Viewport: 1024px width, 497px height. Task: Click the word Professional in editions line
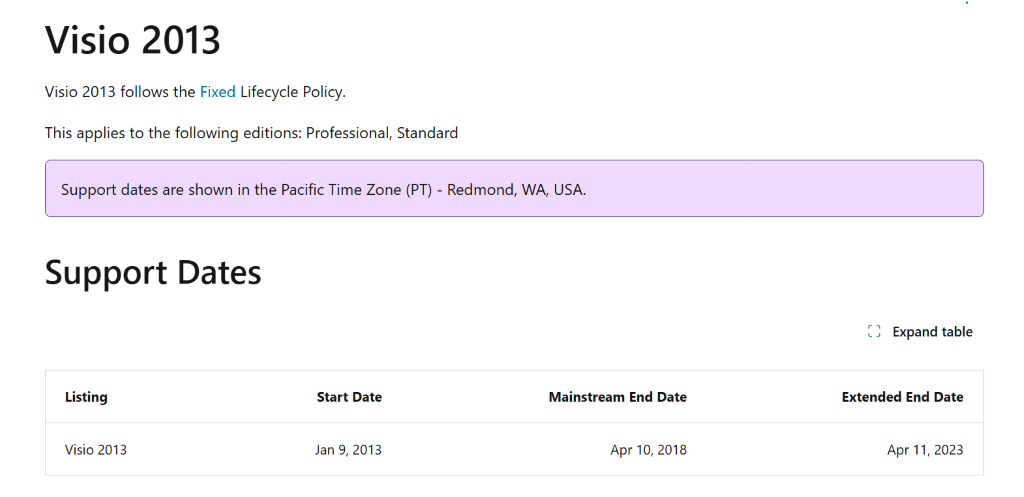pyautogui.click(x=347, y=132)
